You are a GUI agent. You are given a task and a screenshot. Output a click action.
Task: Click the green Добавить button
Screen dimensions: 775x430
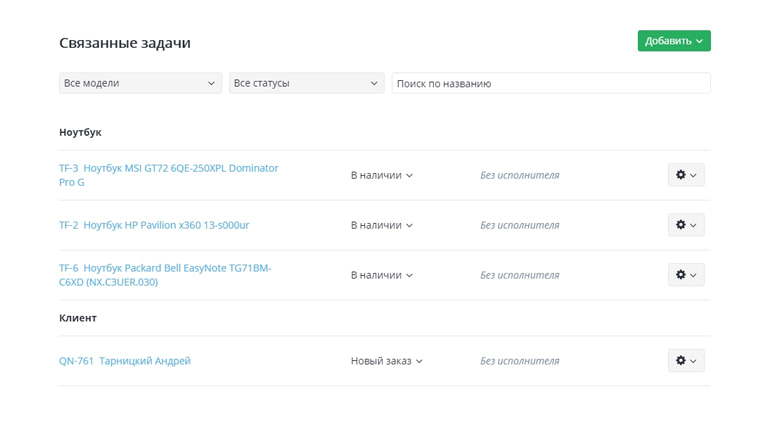pos(674,41)
